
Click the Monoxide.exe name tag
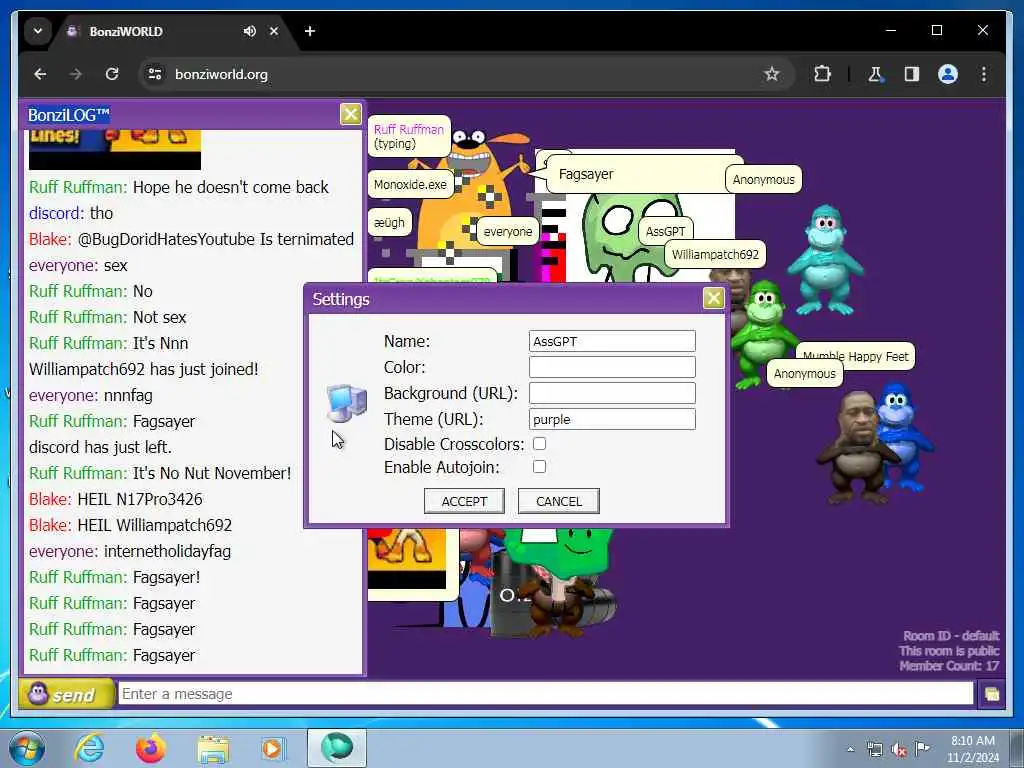pos(410,185)
